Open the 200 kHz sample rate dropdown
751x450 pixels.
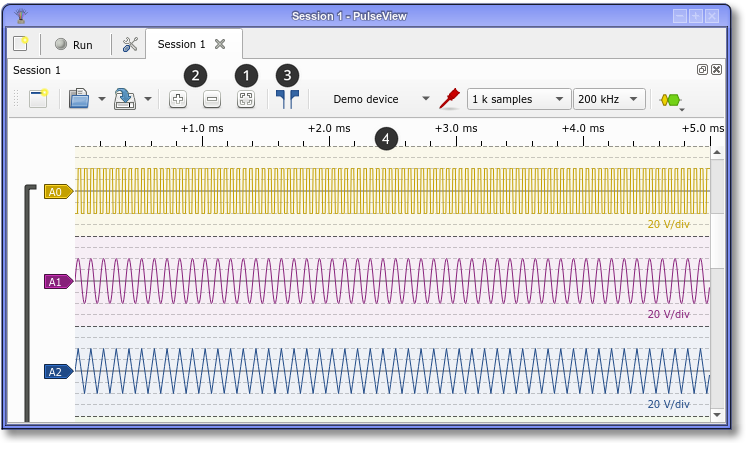(x=608, y=99)
